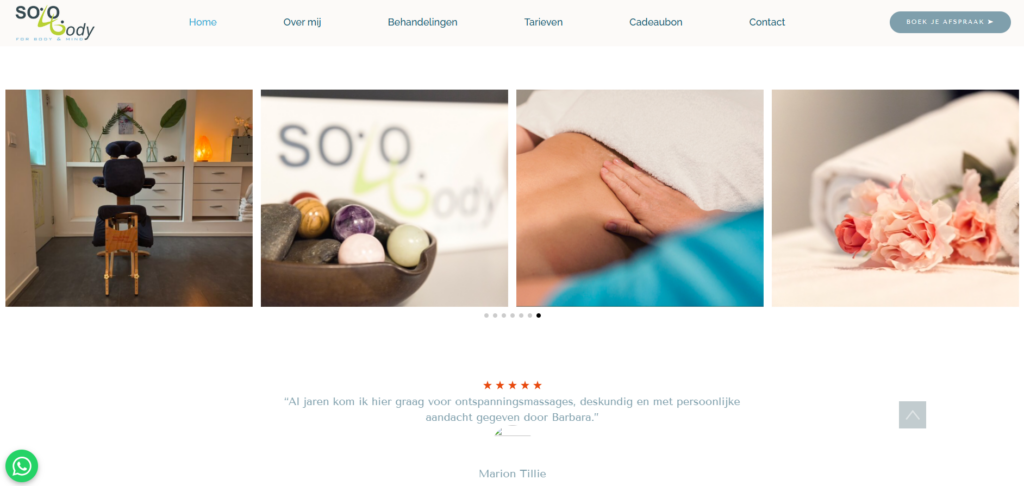Screen dimensions: 1024x486
Task: Select the last active carousel dot
Action: coord(539,316)
